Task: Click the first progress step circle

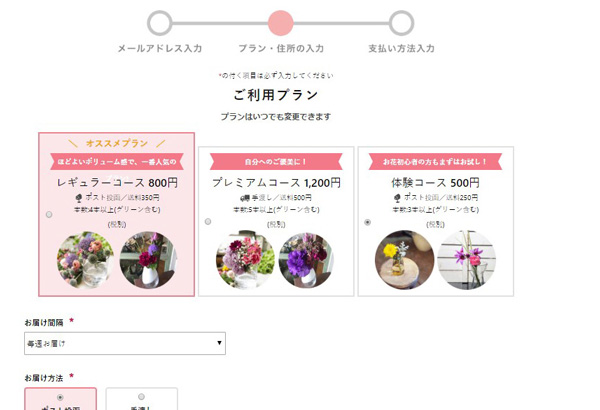Action: click(x=160, y=23)
